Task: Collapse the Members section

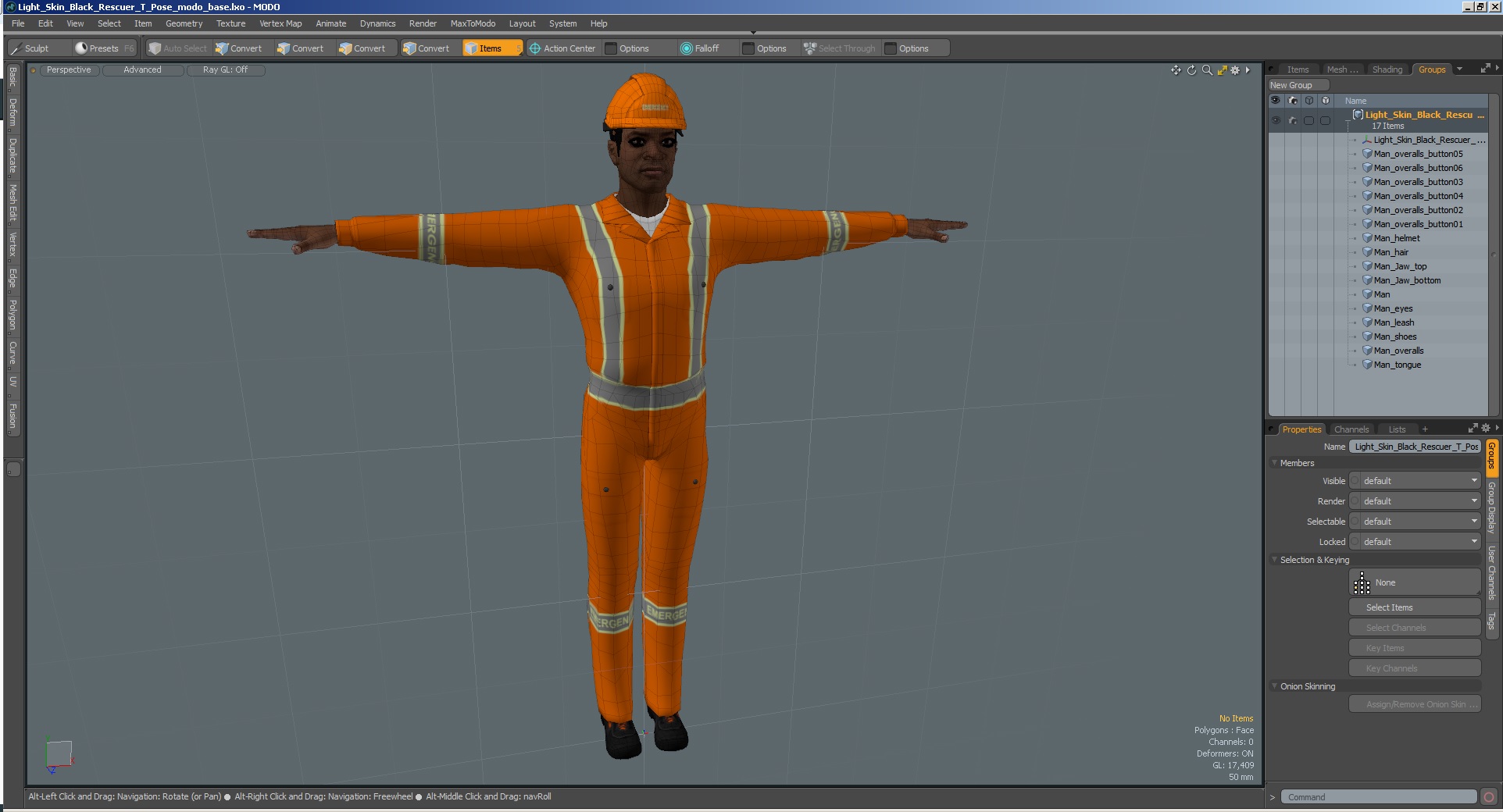Action: pos(1275,463)
